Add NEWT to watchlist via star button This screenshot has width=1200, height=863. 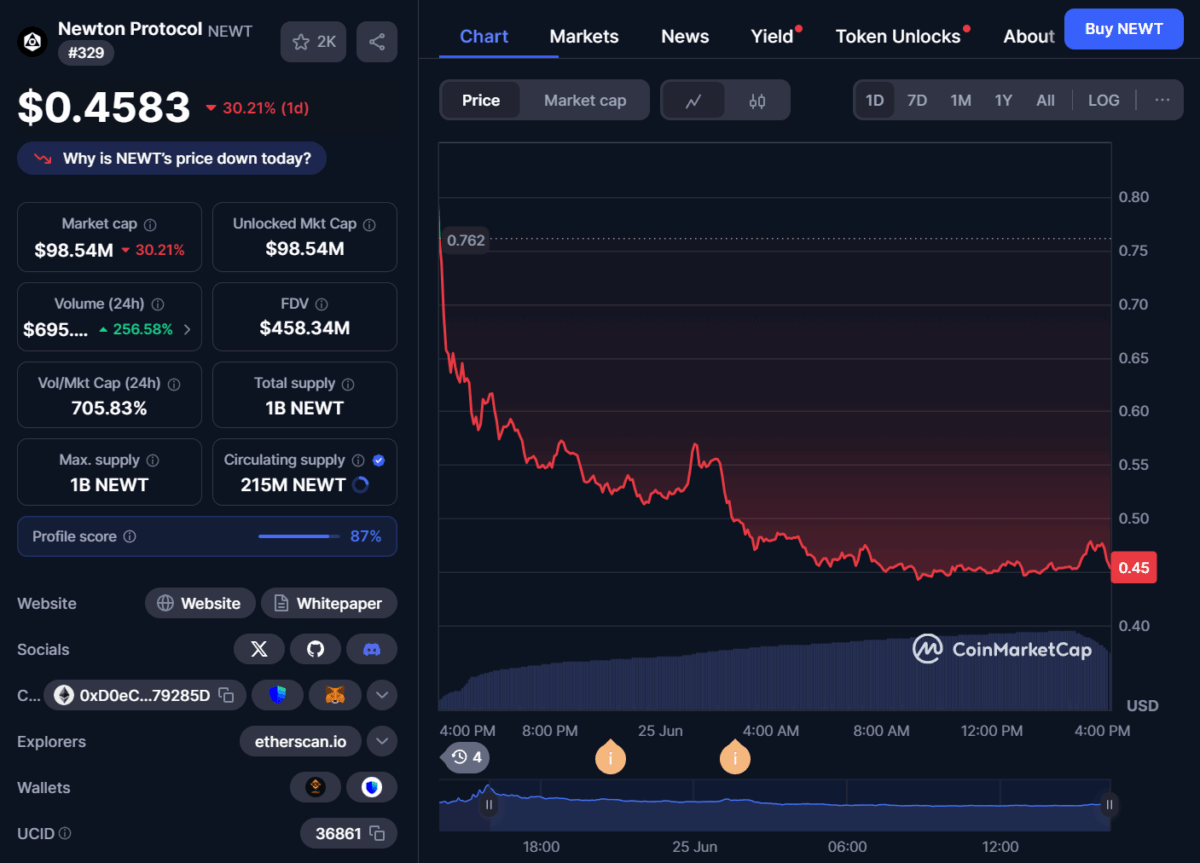click(x=314, y=42)
